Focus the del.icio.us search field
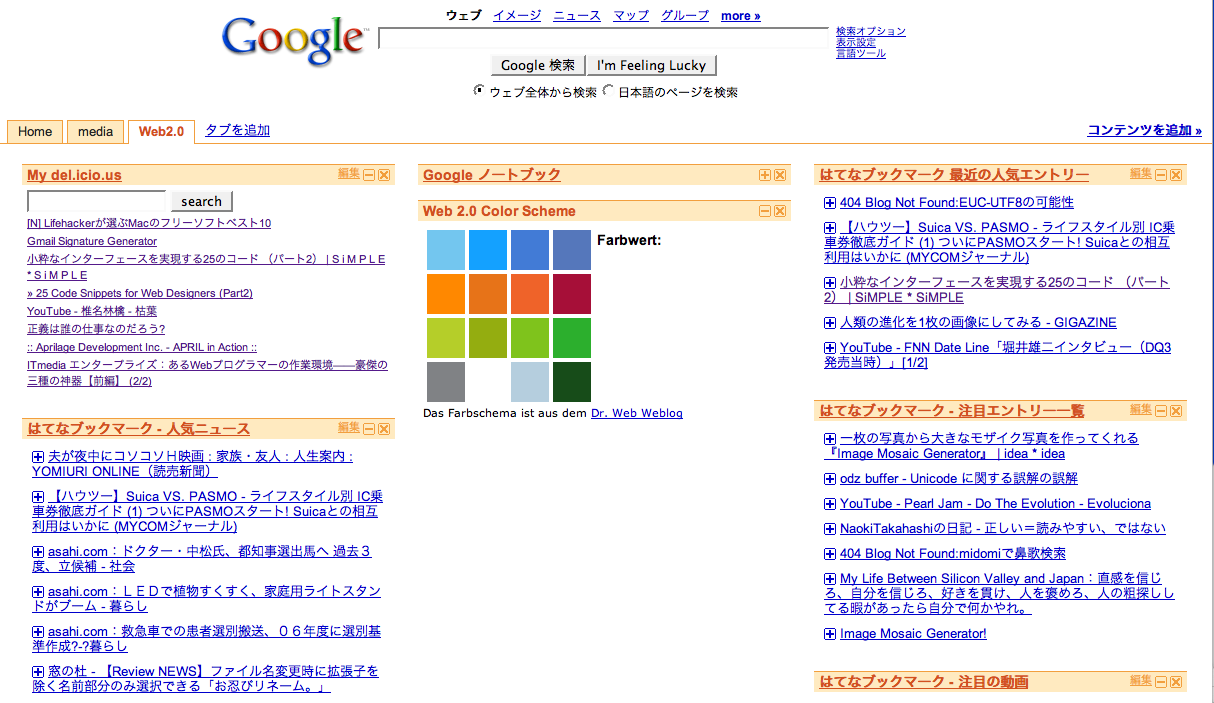Screen dimensions: 1214x703 point(97,201)
